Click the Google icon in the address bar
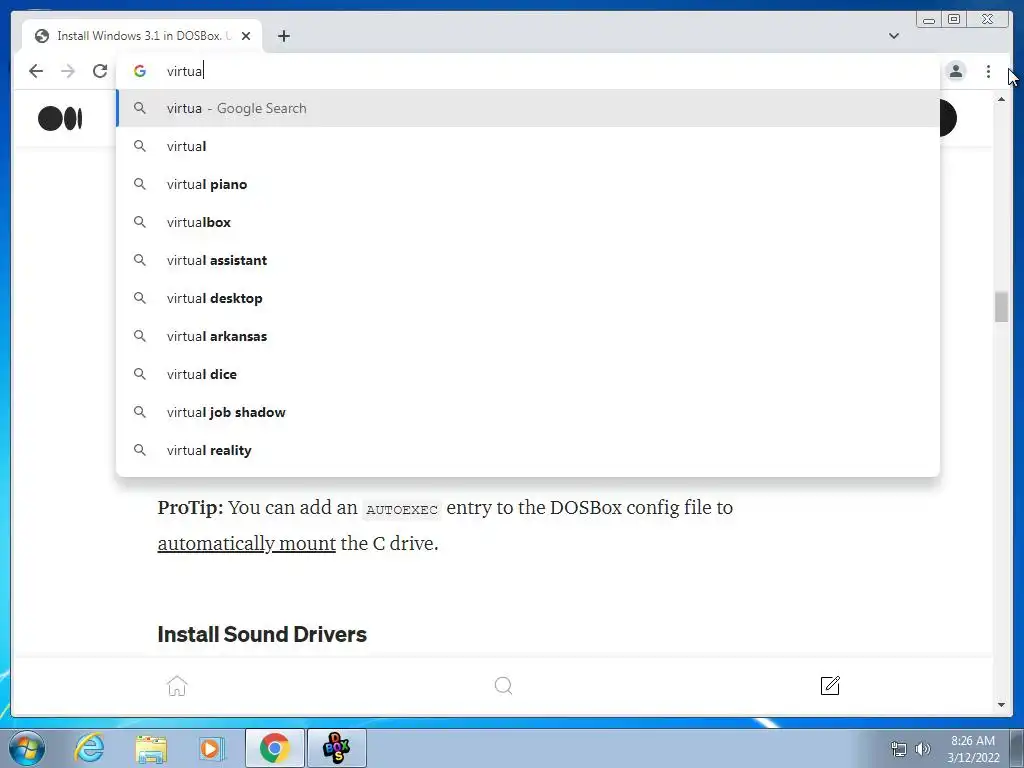This screenshot has height=768, width=1024. coord(140,71)
